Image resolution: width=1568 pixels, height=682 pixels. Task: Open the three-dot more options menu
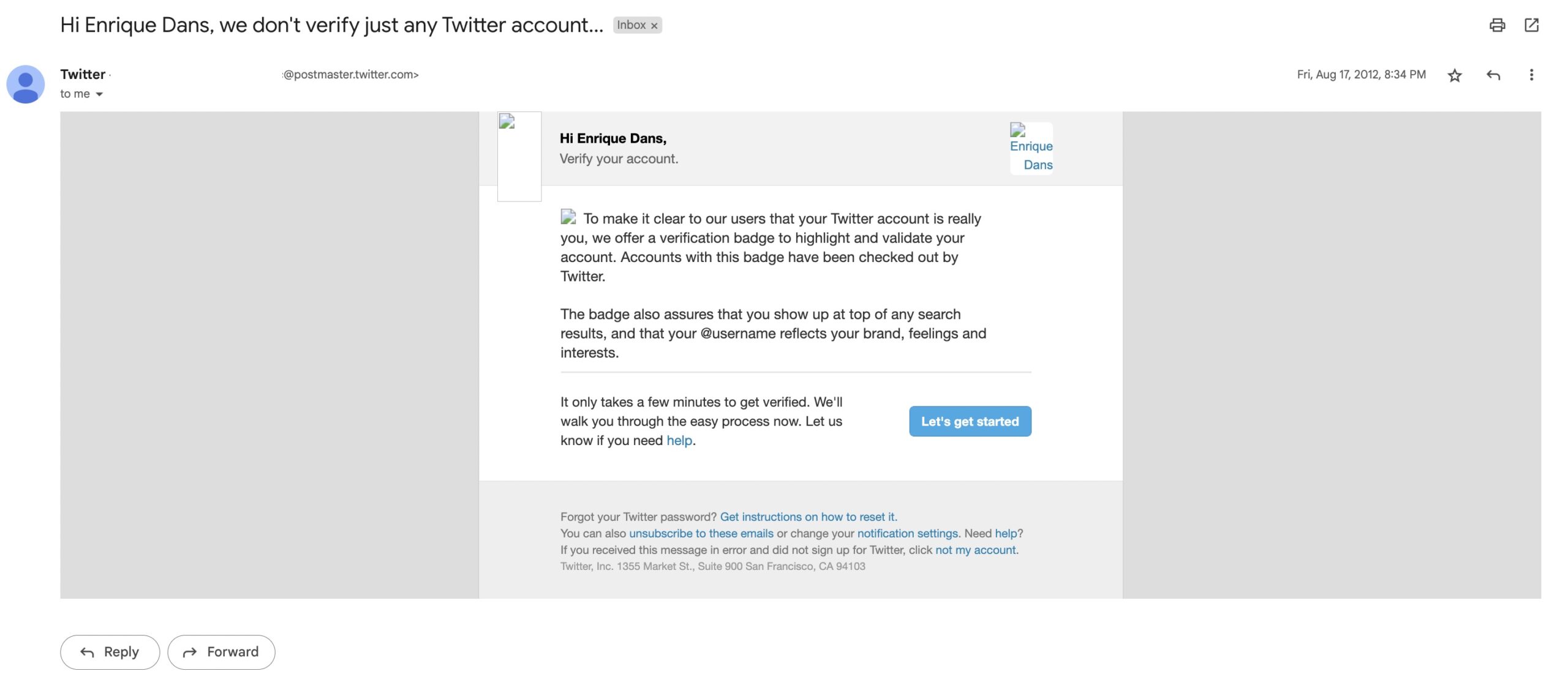1531,75
